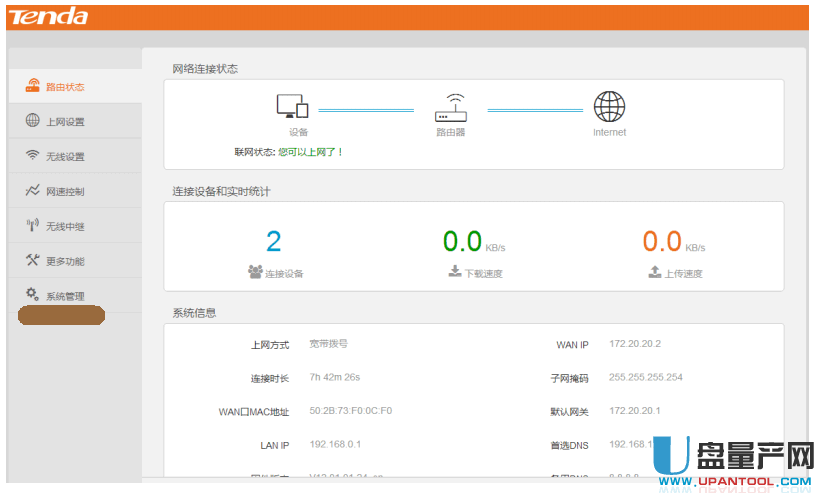Select 无线设置 in the sidebar

click(65, 157)
